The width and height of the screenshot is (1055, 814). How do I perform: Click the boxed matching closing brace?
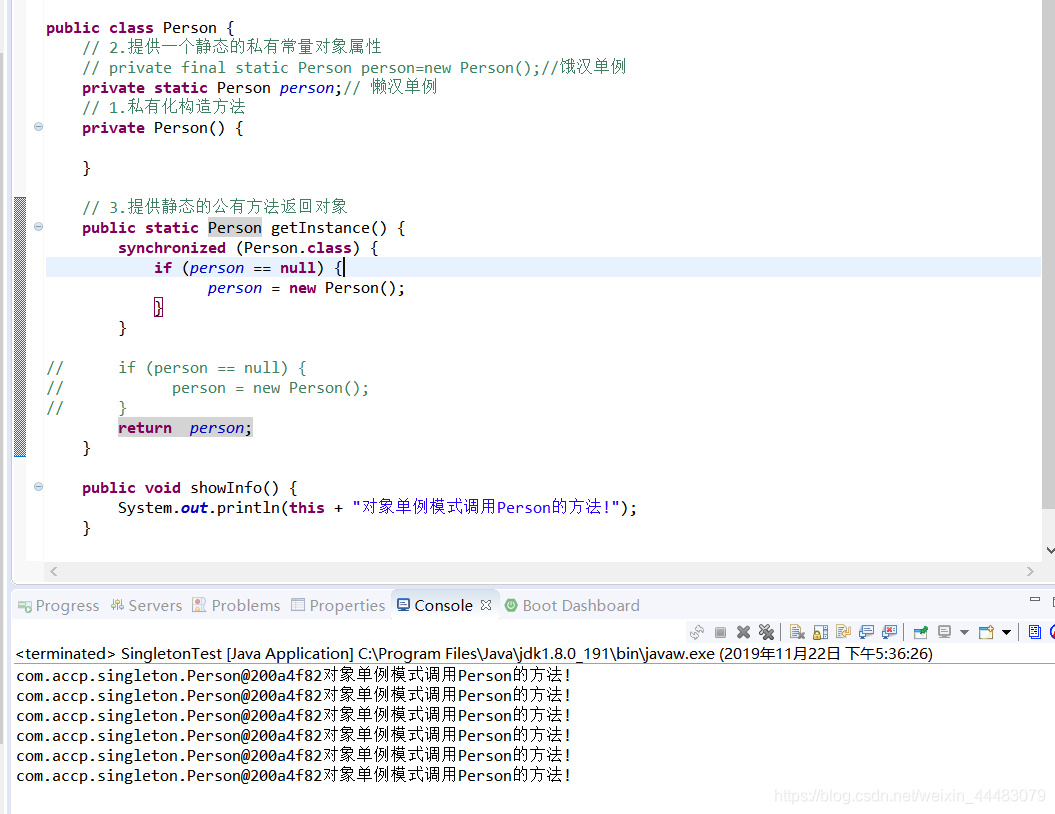(x=158, y=307)
